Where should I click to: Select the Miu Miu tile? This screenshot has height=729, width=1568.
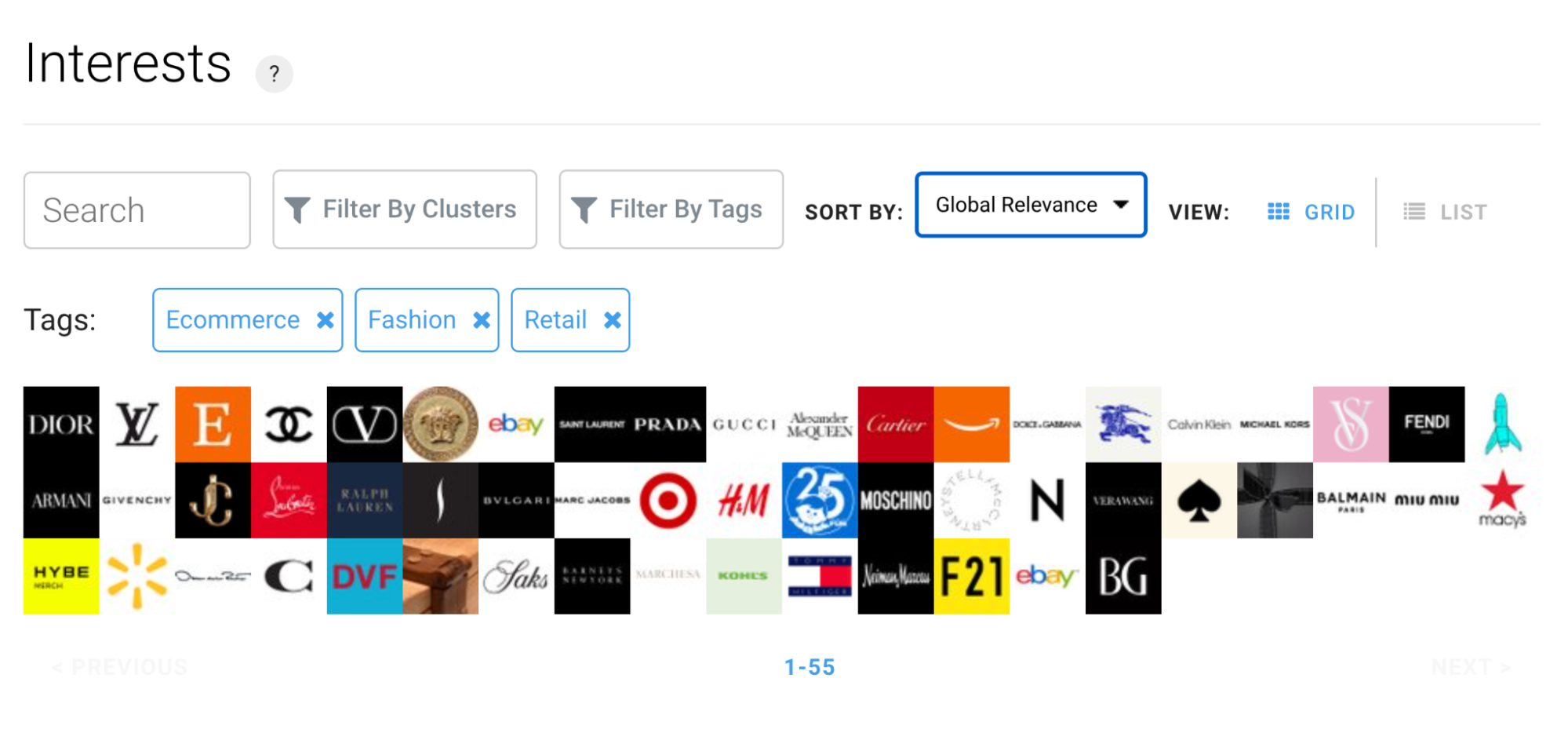1426,500
